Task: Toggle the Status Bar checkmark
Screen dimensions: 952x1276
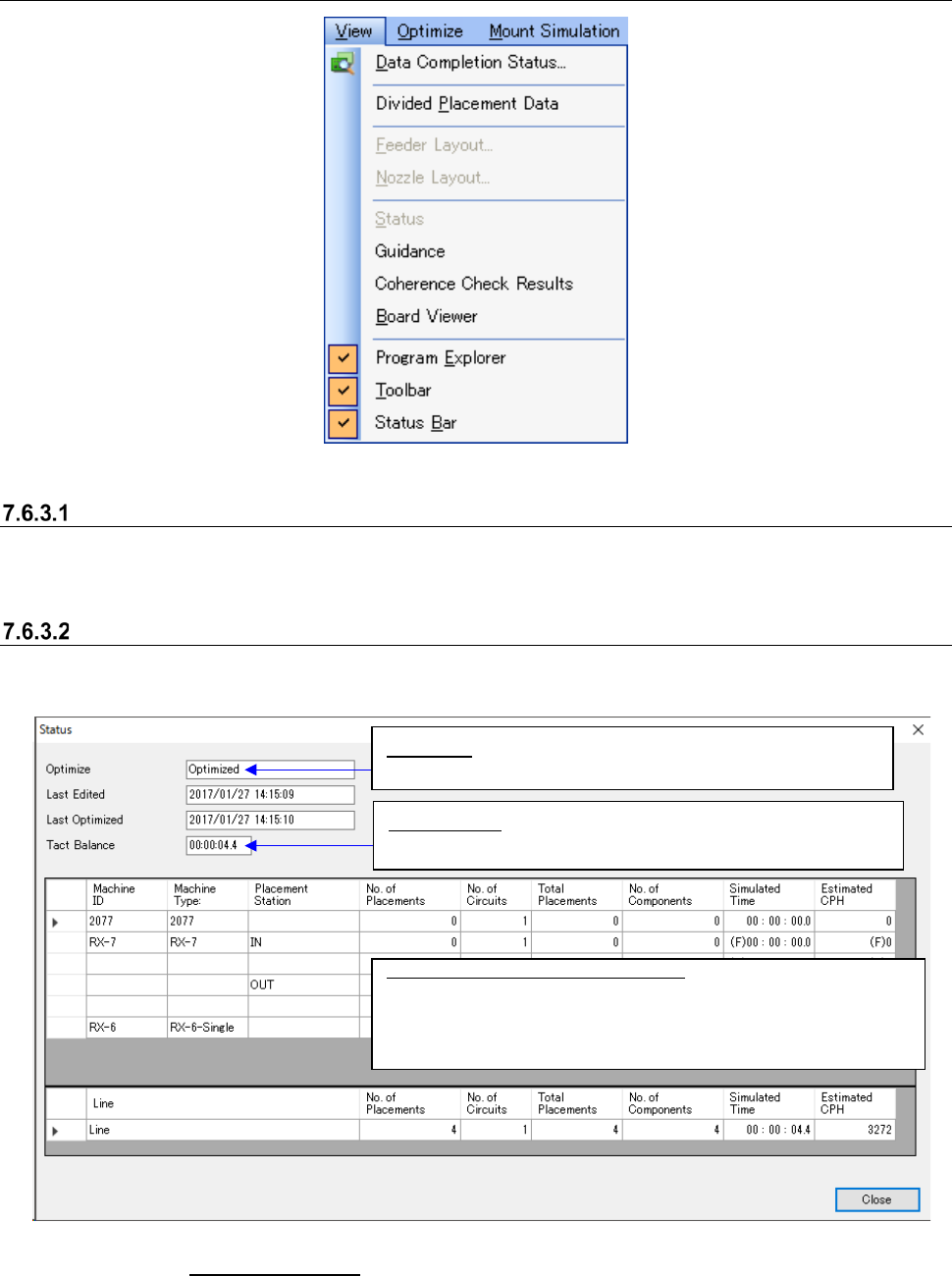Action: (343, 423)
